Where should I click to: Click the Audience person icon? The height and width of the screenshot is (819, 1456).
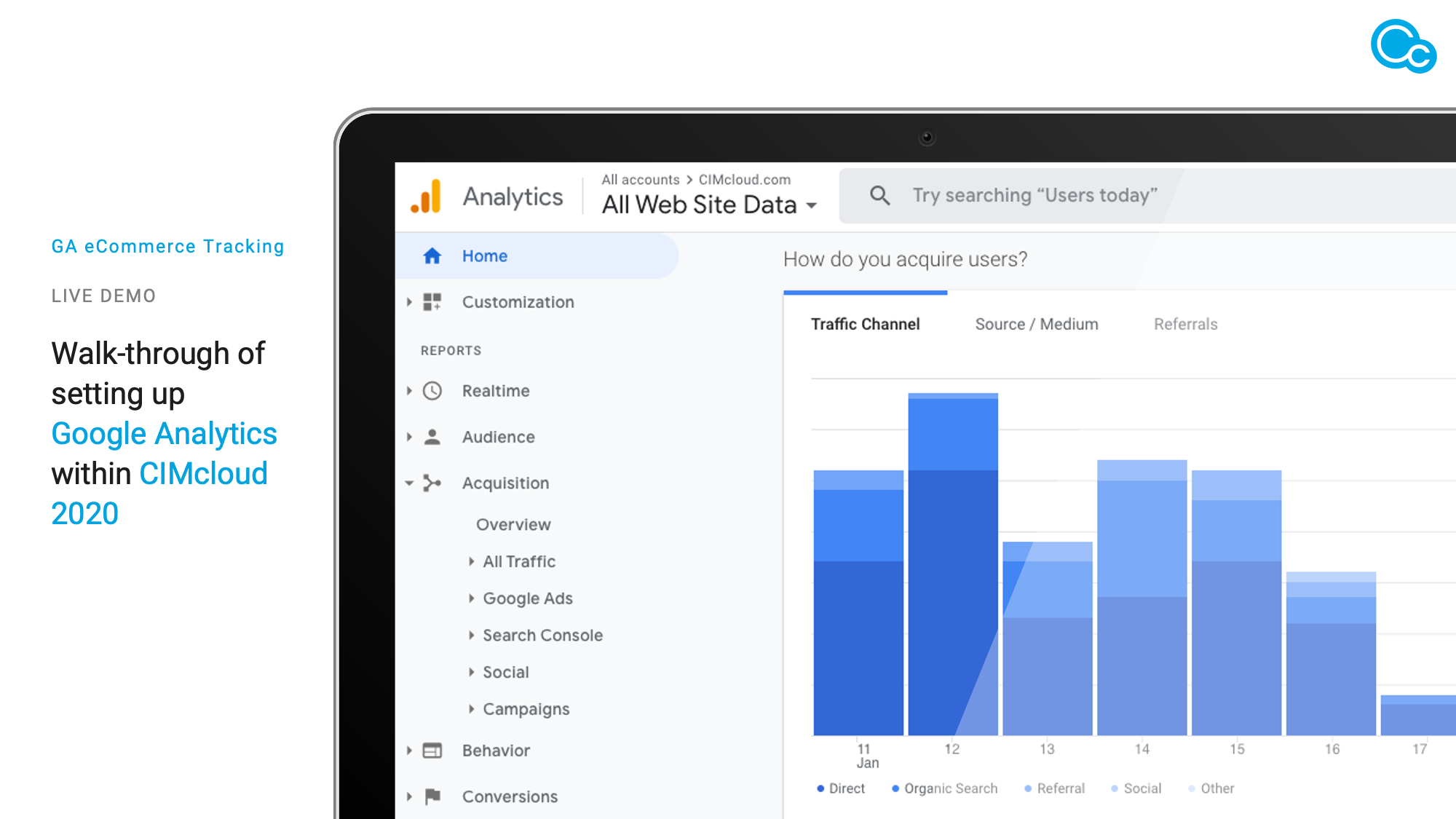[432, 437]
